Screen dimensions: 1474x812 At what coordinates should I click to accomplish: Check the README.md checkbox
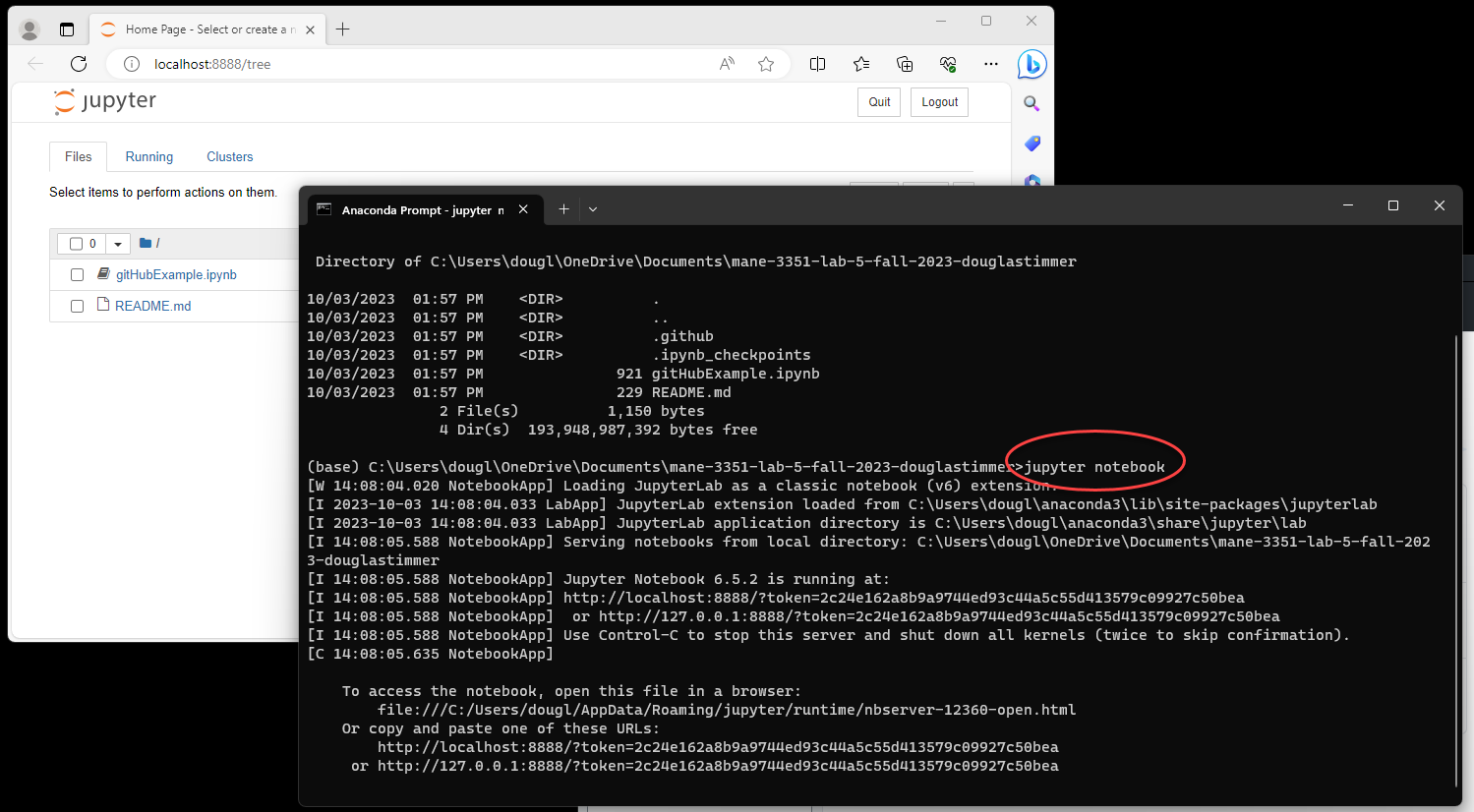pos(77,307)
